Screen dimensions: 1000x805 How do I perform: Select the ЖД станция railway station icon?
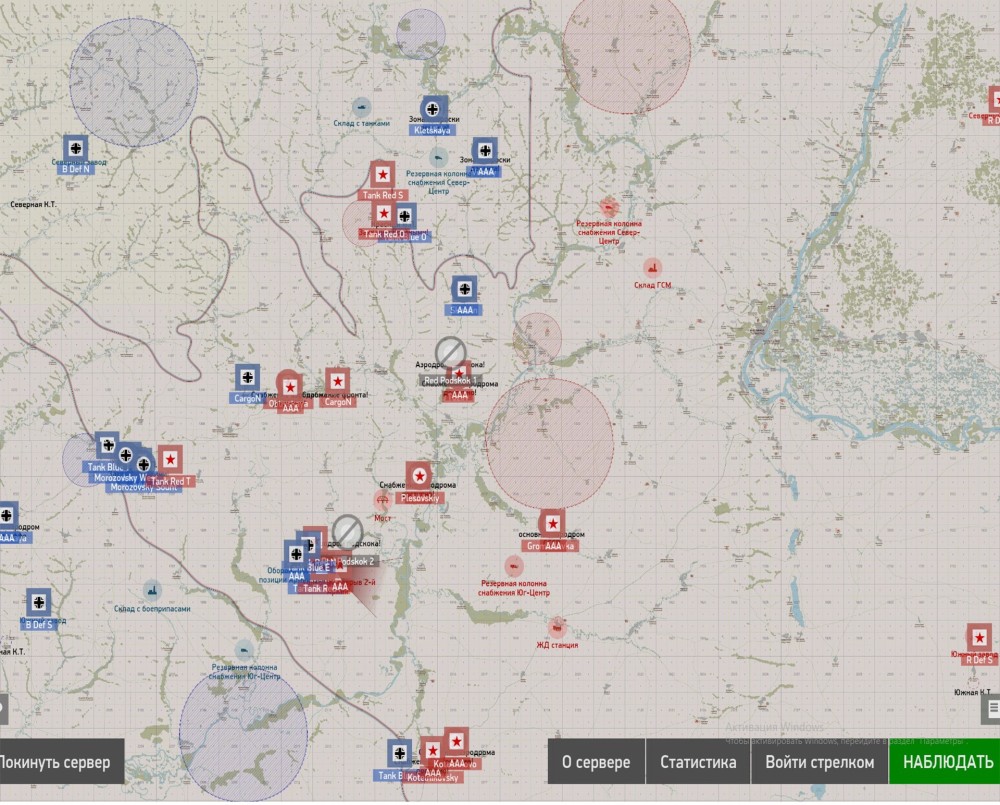tap(557, 627)
